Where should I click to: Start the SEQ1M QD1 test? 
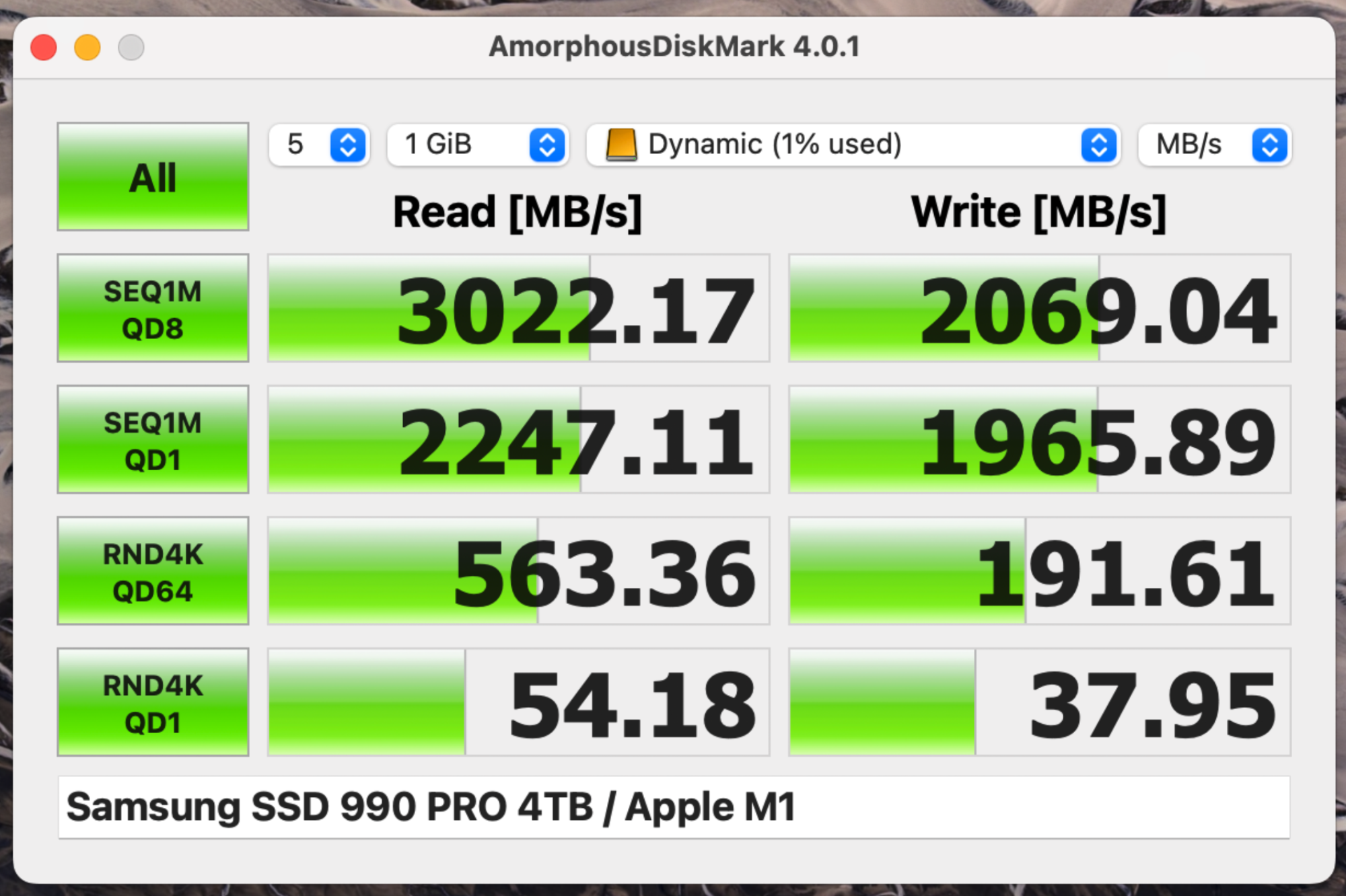tap(153, 440)
